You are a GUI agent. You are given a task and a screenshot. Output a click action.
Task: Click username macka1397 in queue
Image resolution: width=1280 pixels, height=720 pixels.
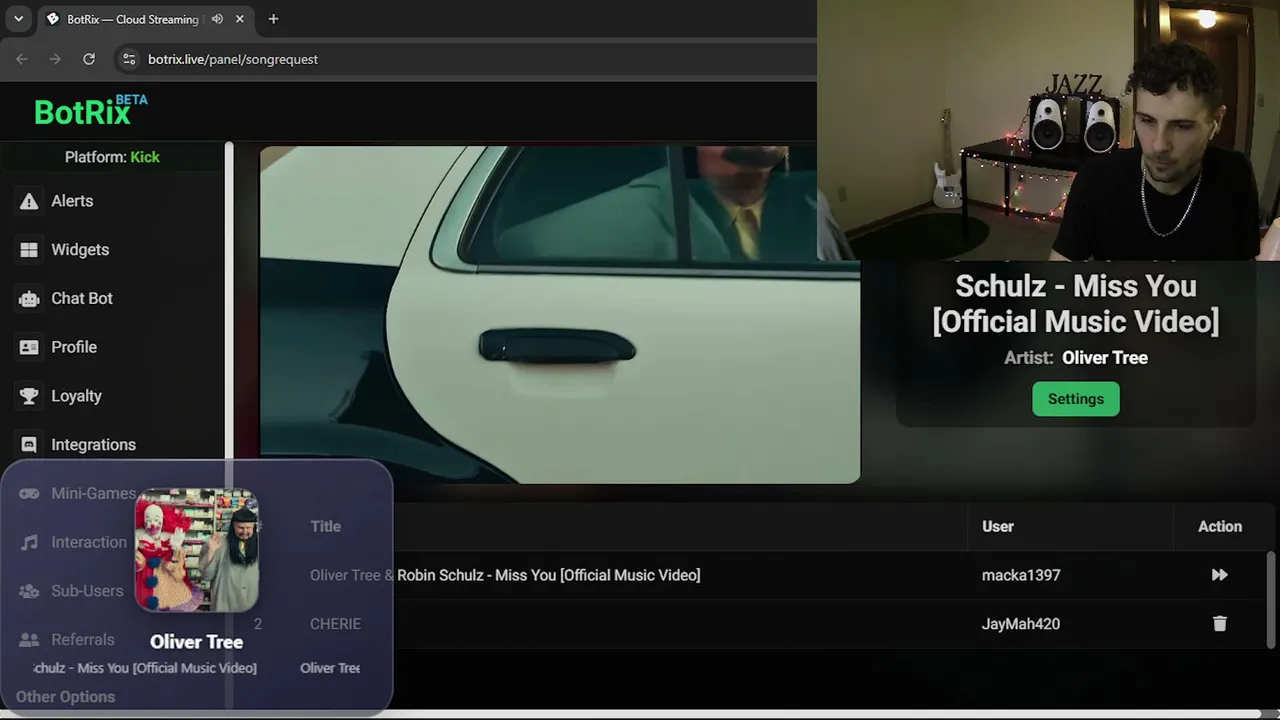click(1021, 575)
